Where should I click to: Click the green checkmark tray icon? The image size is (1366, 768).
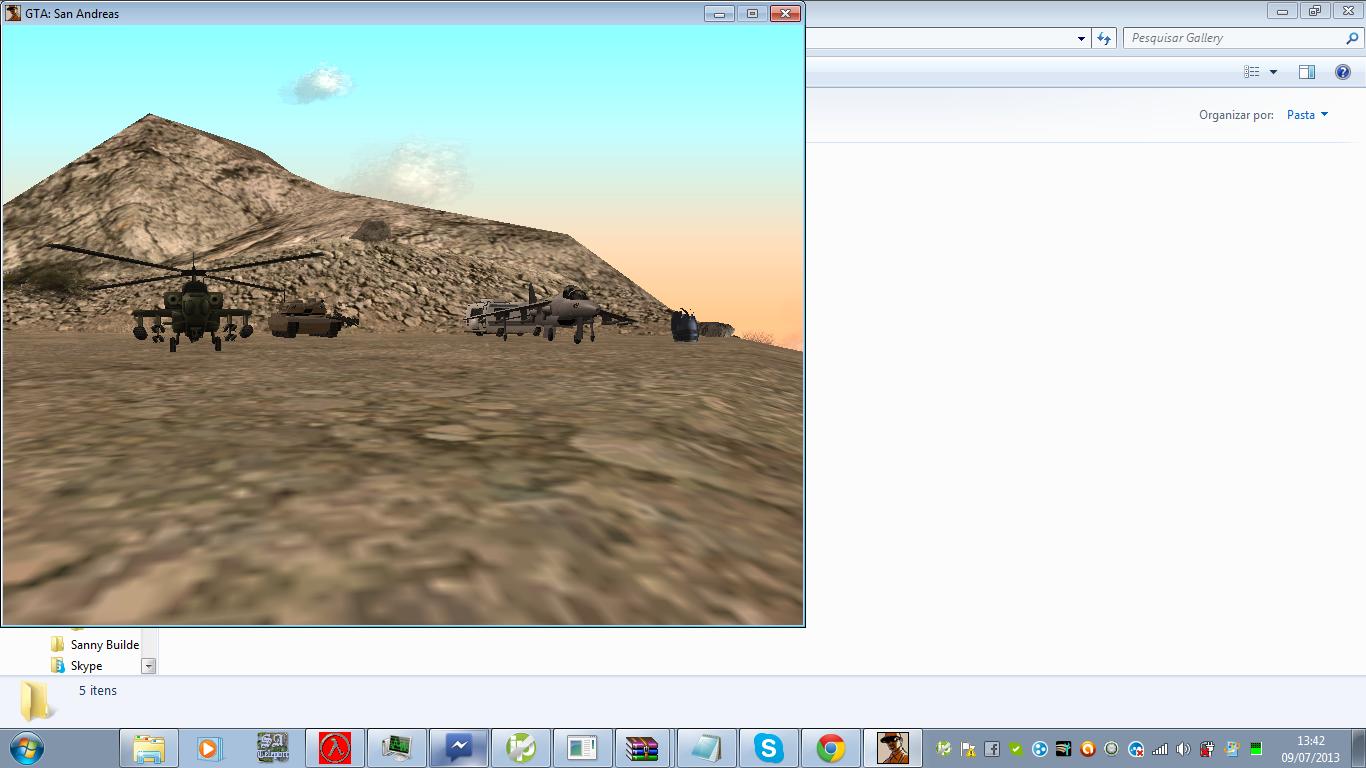[x=1016, y=749]
